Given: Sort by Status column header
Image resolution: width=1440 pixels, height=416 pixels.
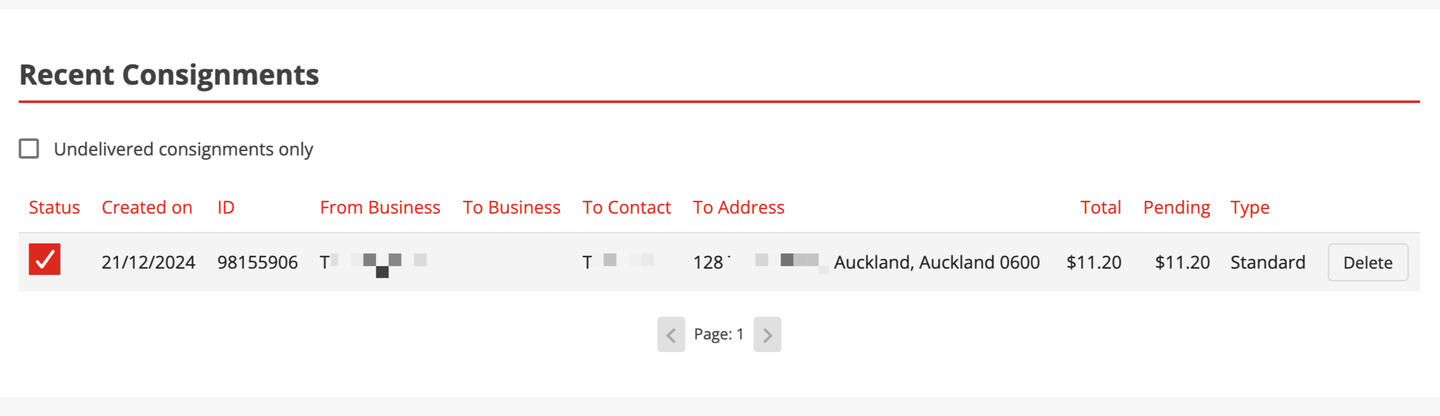Looking at the screenshot, I should coord(54,208).
